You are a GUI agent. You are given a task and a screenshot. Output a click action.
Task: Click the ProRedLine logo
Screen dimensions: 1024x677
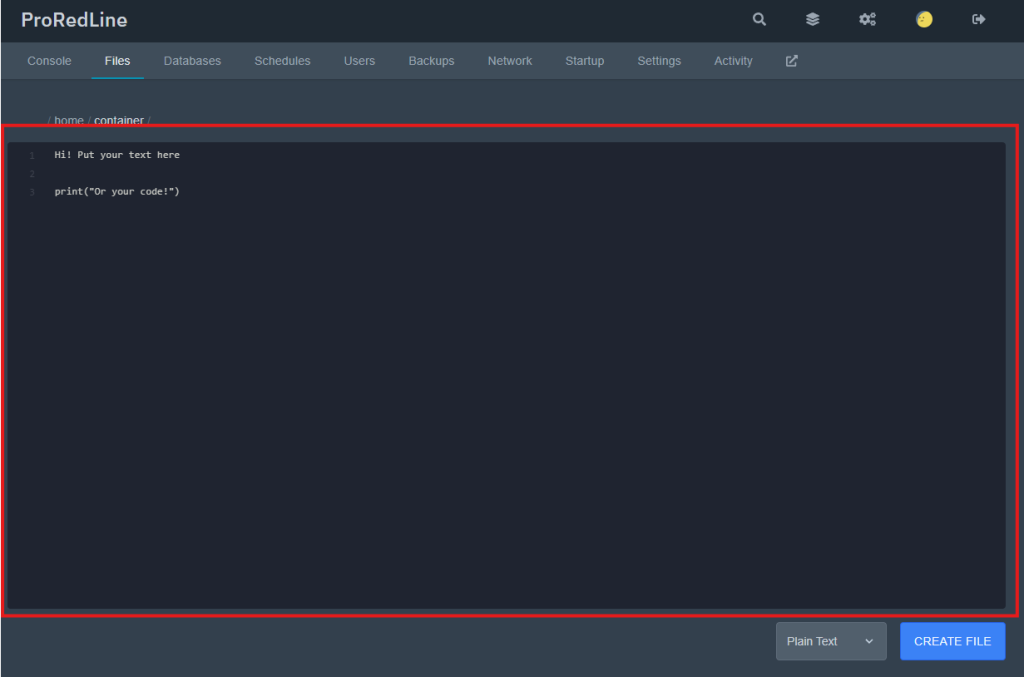[x=74, y=20]
